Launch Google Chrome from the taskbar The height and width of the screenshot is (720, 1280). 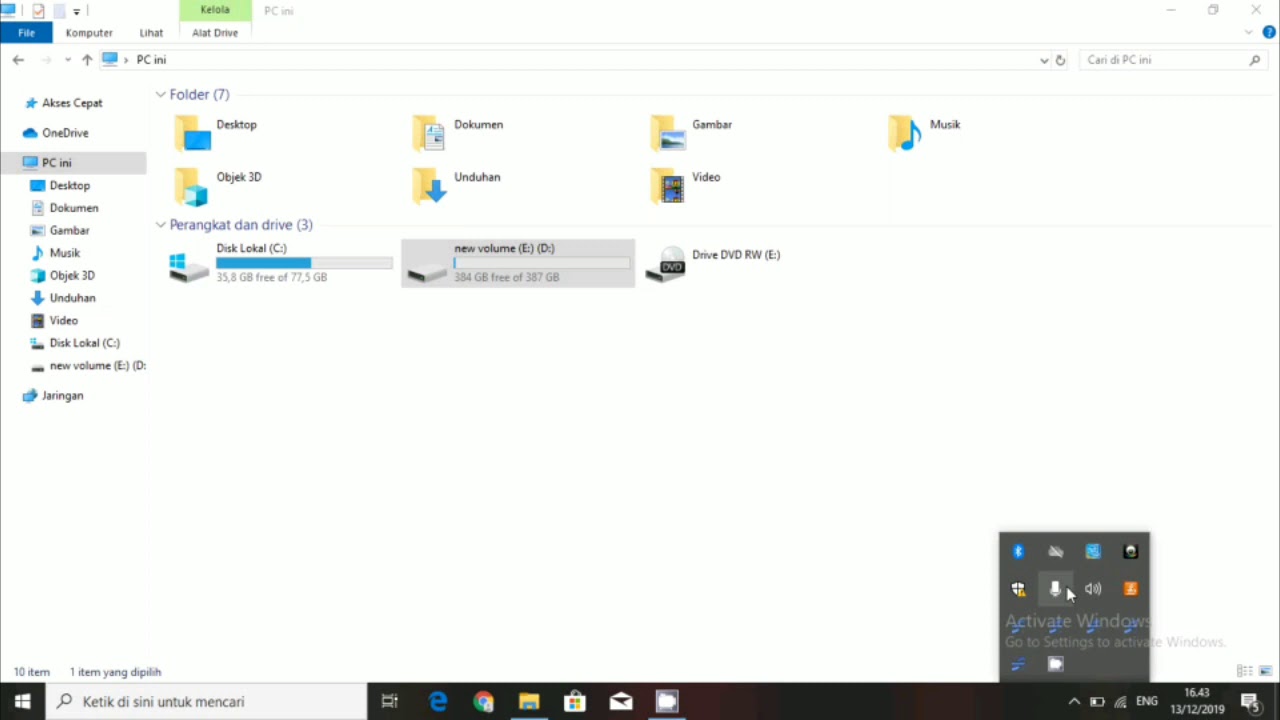tap(484, 702)
